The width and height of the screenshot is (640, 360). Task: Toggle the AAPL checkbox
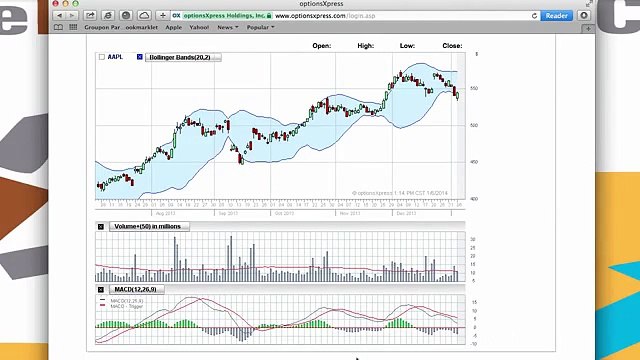[102, 57]
